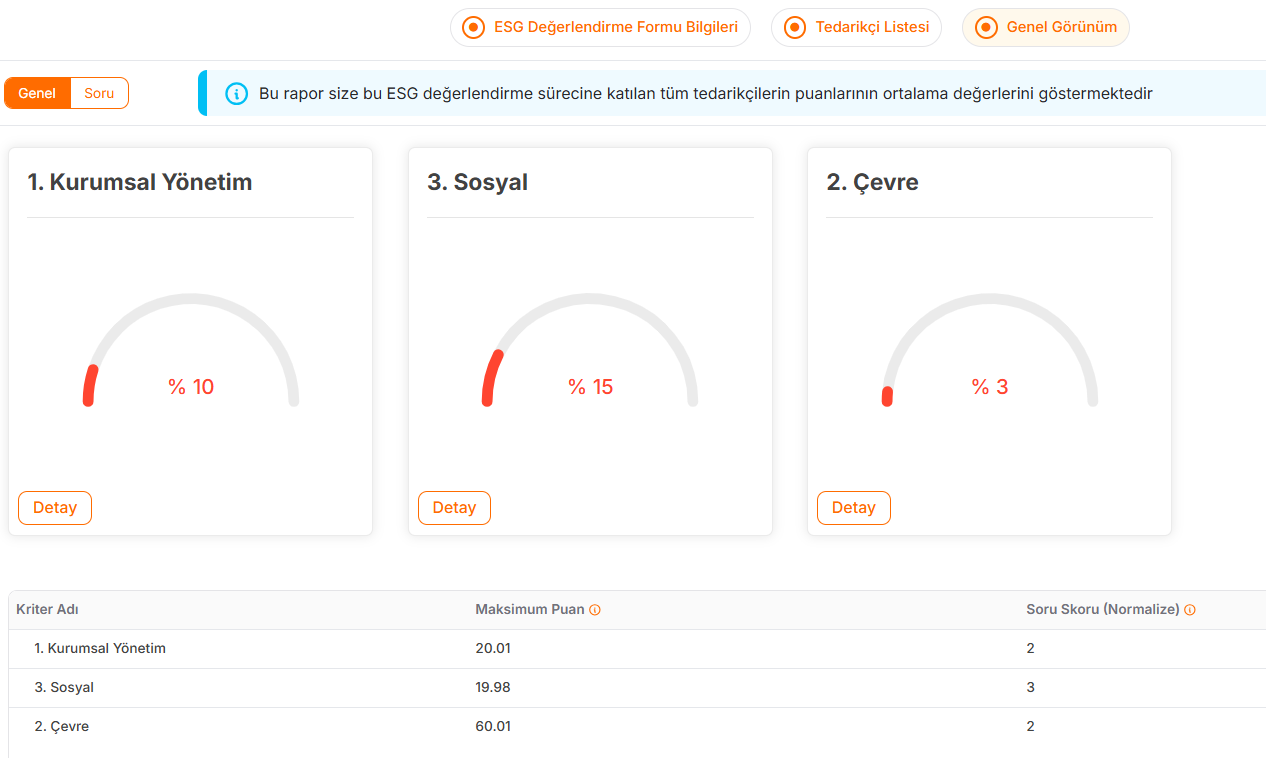This screenshot has height=758, width=1266.
Task: Open Detay for the Kurumsal Yönetim card
Action: click(x=55, y=508)
